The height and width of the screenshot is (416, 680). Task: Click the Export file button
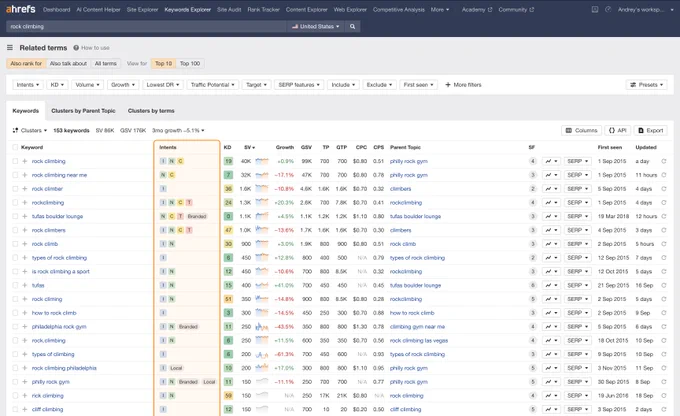(x=651, y=130)
